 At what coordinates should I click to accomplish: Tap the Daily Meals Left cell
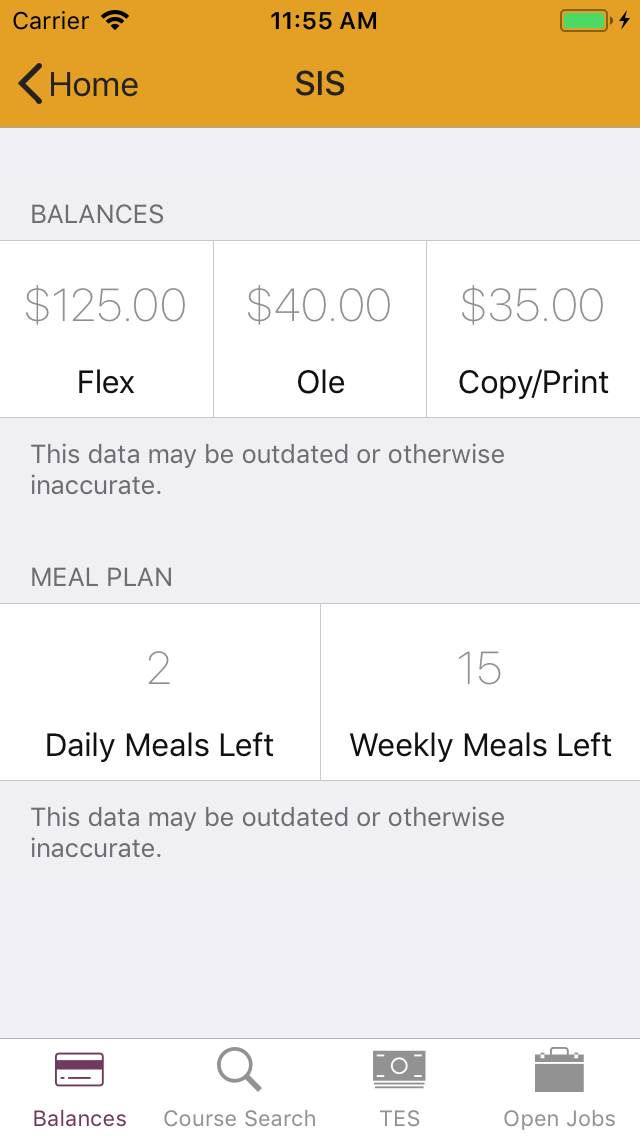point(160,692)
